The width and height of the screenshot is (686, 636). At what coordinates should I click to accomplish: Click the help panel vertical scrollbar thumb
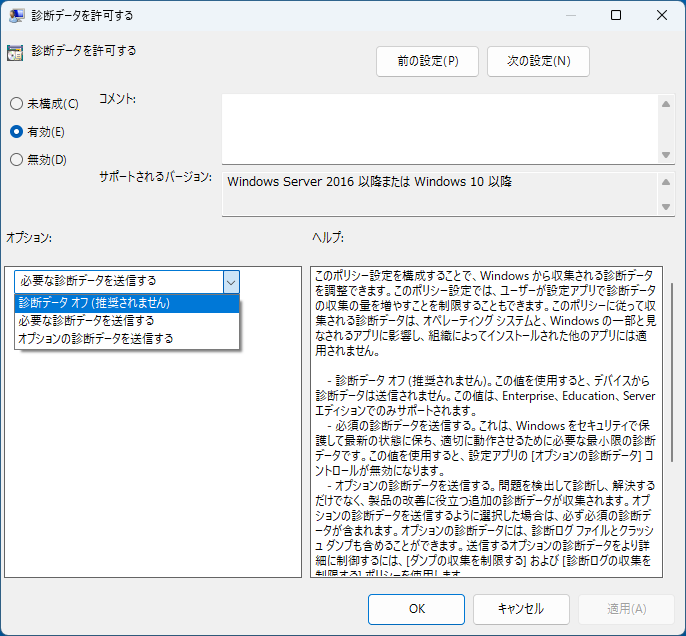tap(672, 372)
